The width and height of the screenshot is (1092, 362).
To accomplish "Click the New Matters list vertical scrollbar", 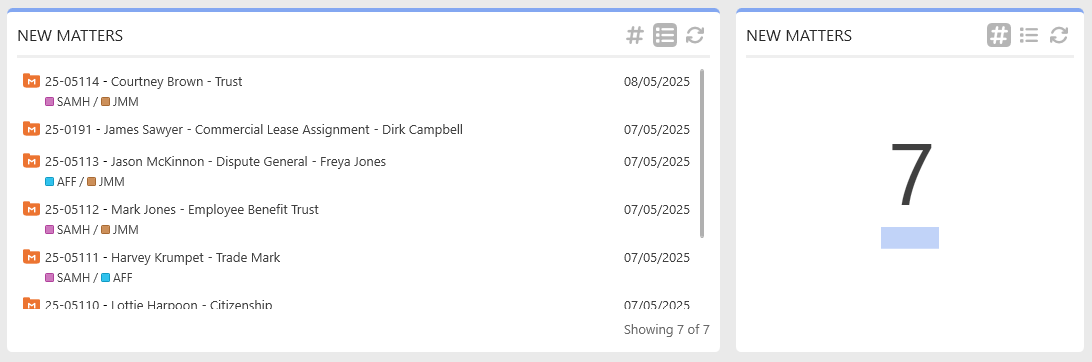I will point(702,153).
